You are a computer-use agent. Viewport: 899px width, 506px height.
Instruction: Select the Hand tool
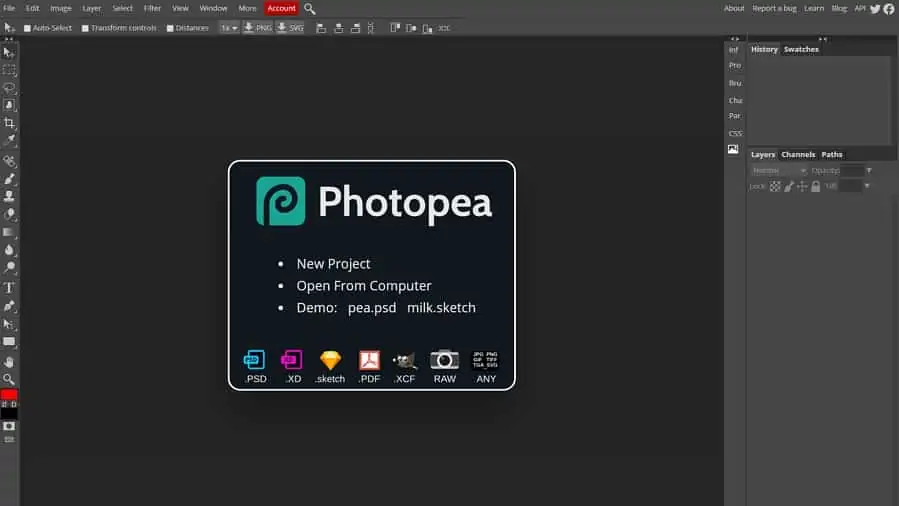9,362
